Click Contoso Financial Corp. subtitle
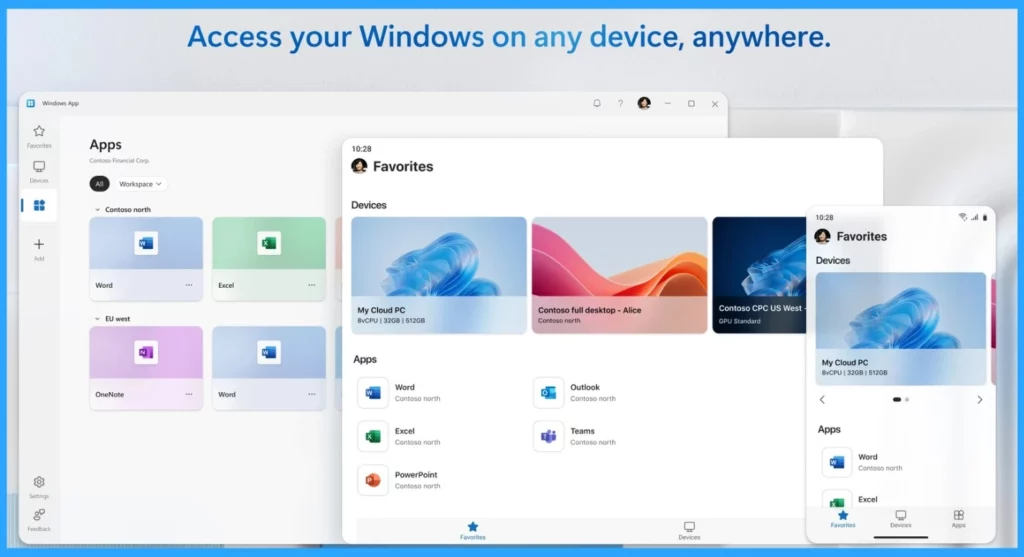This screenshot has width=1024, height=557. (x=120, y=161)
